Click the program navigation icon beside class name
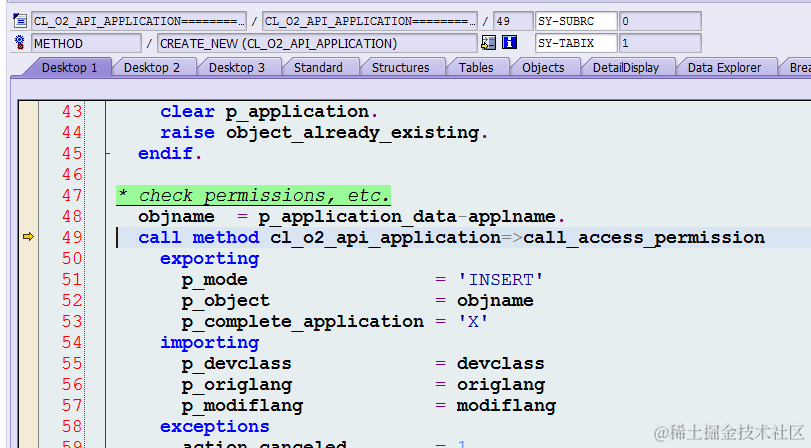 (x=20, y=21)
